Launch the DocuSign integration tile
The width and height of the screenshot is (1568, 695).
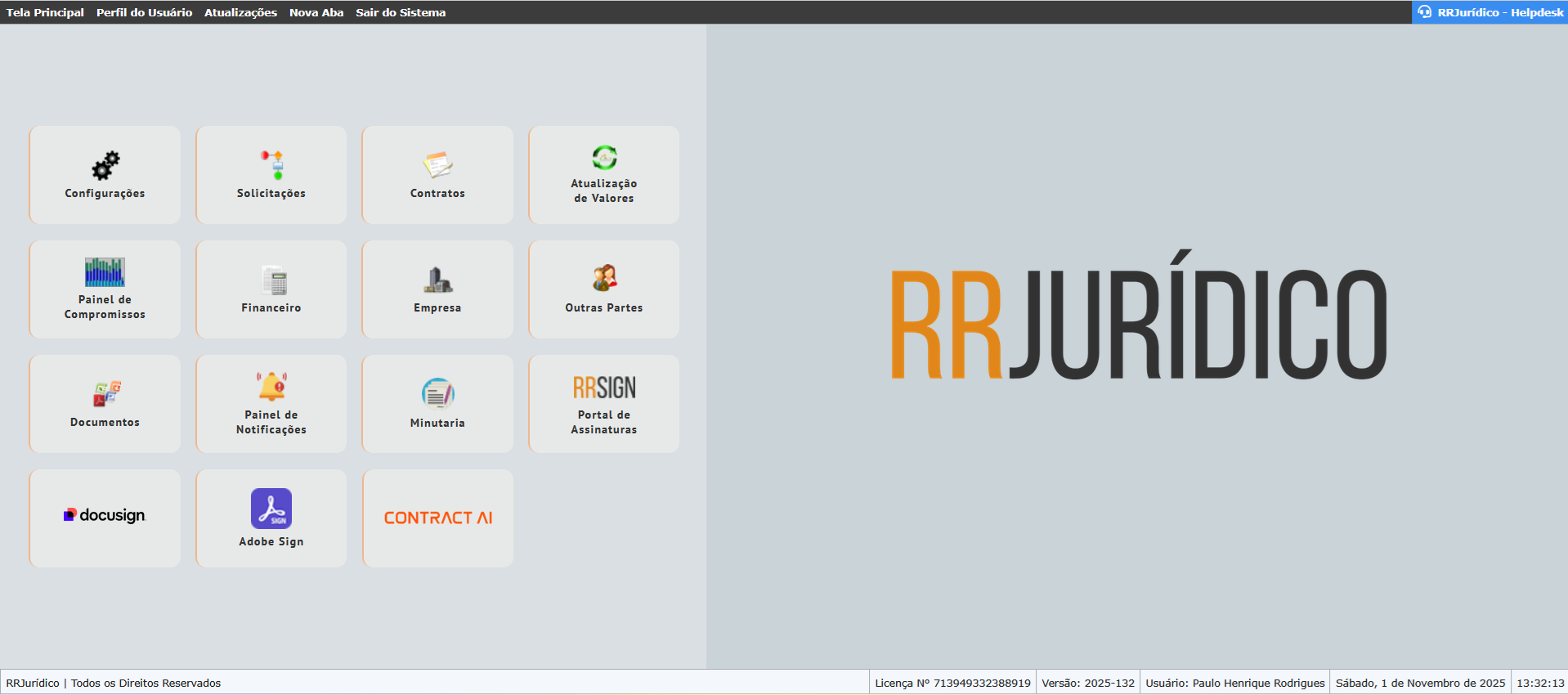105,518
